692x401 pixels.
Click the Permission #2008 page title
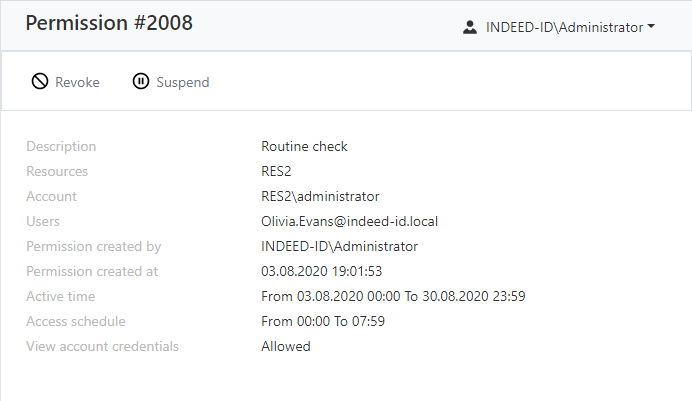[x=109, y=24]
